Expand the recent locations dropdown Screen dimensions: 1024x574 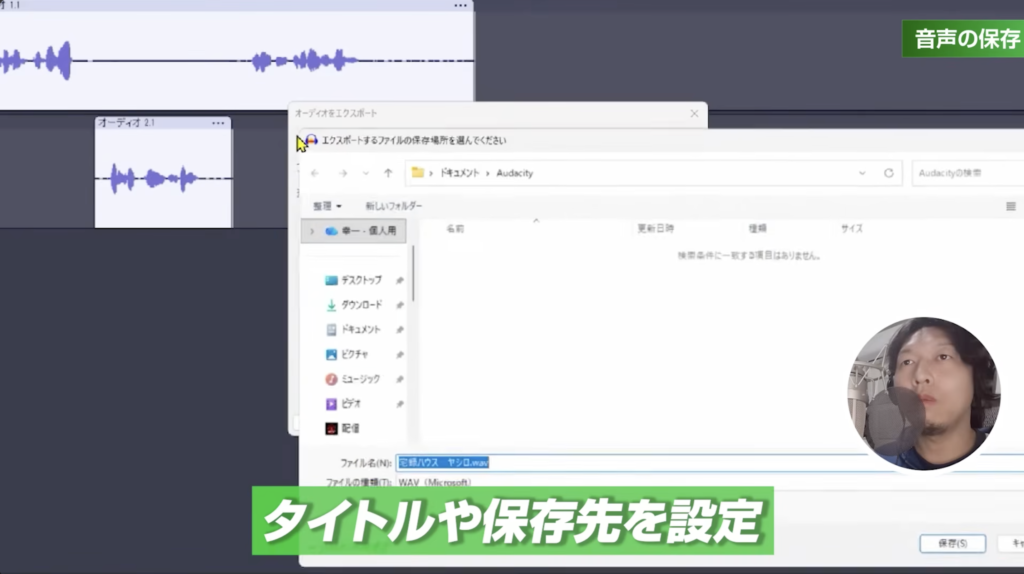point(365,173)
